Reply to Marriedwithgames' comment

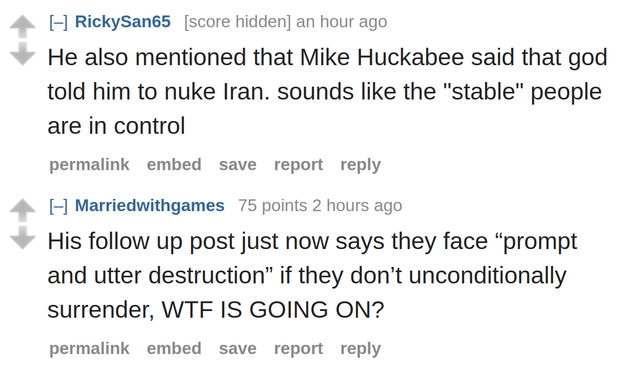[361, 349]
